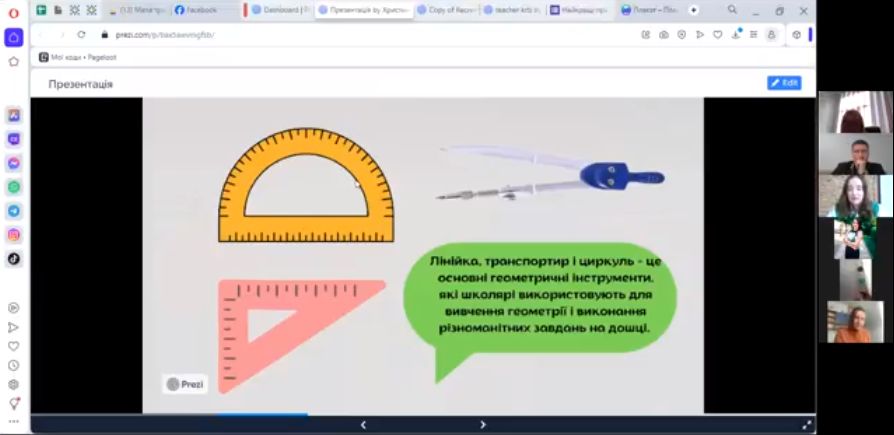Go to next Prezi slide
Screen dimensions: 894x435
(x=483, y=425)
